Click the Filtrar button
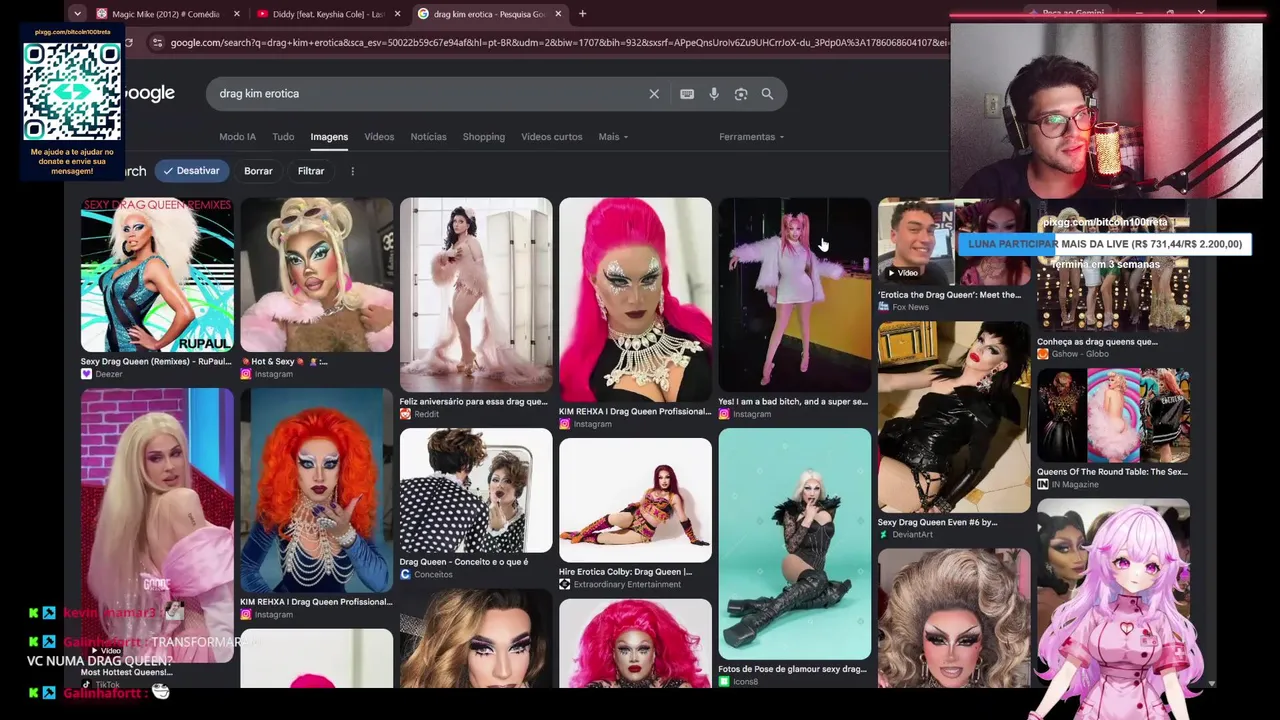This screenshot has width=1280, height=720. (x=311, y=171)
